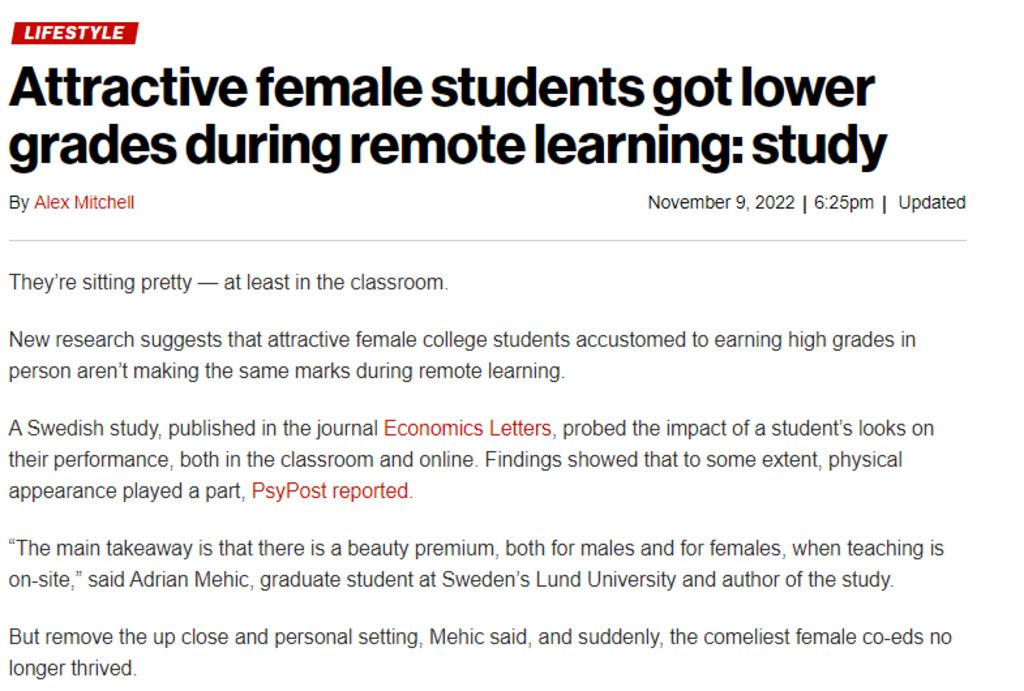Click the word "By" before the author name

pos(19,203)
